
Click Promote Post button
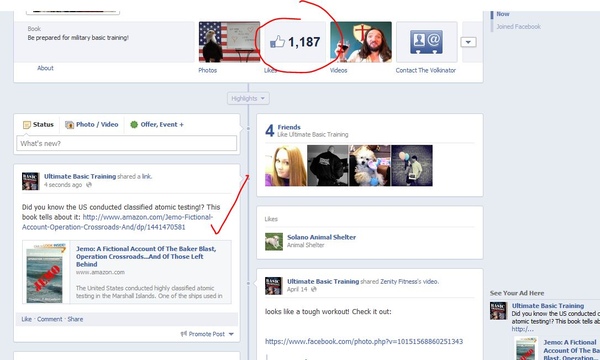point(203,334)
